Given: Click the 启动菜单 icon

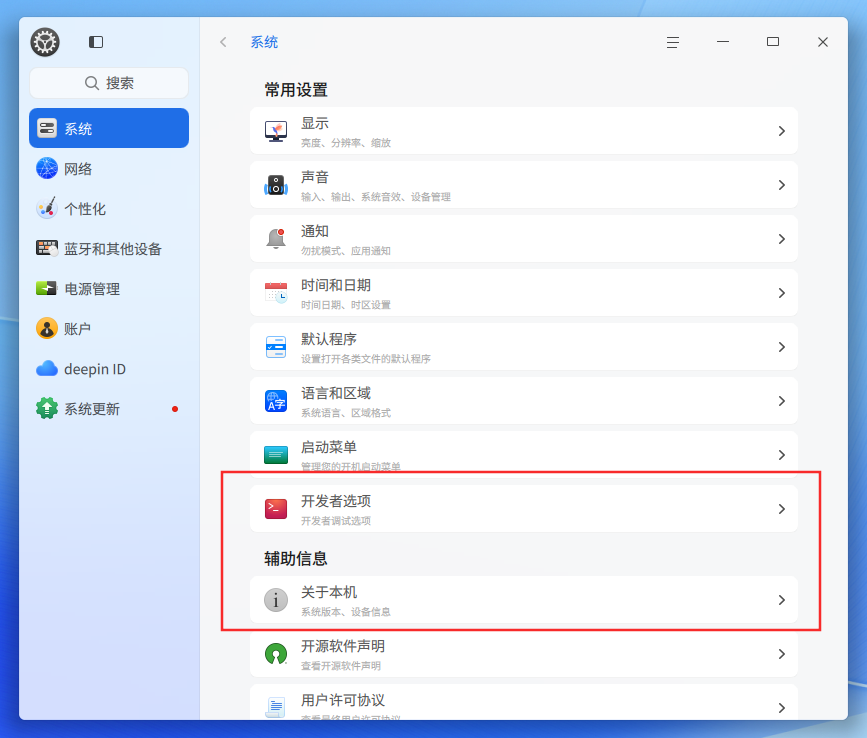Looking at the screenshot, I should (x=276, y=455).
